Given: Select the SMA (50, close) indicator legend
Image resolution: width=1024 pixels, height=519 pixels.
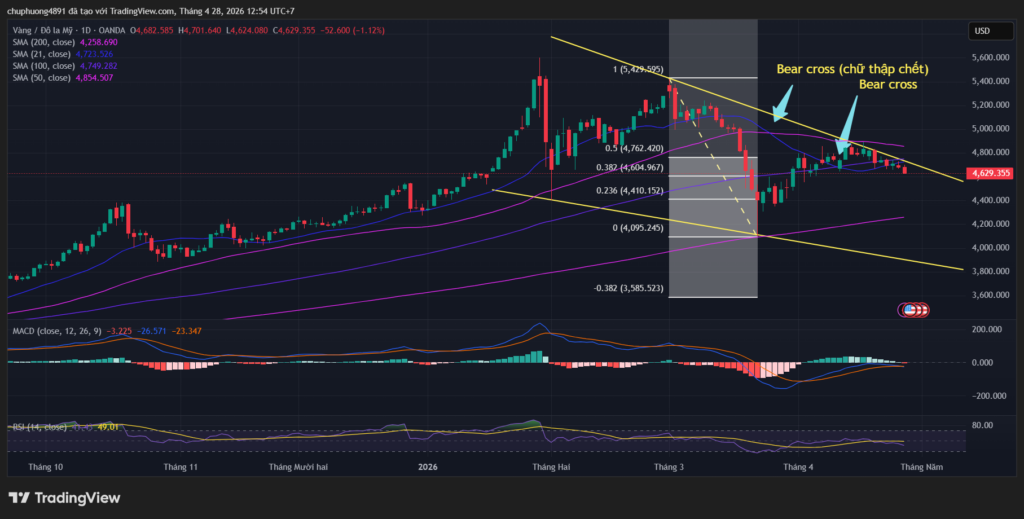Looking at the screenshot, I should (59, 77).
